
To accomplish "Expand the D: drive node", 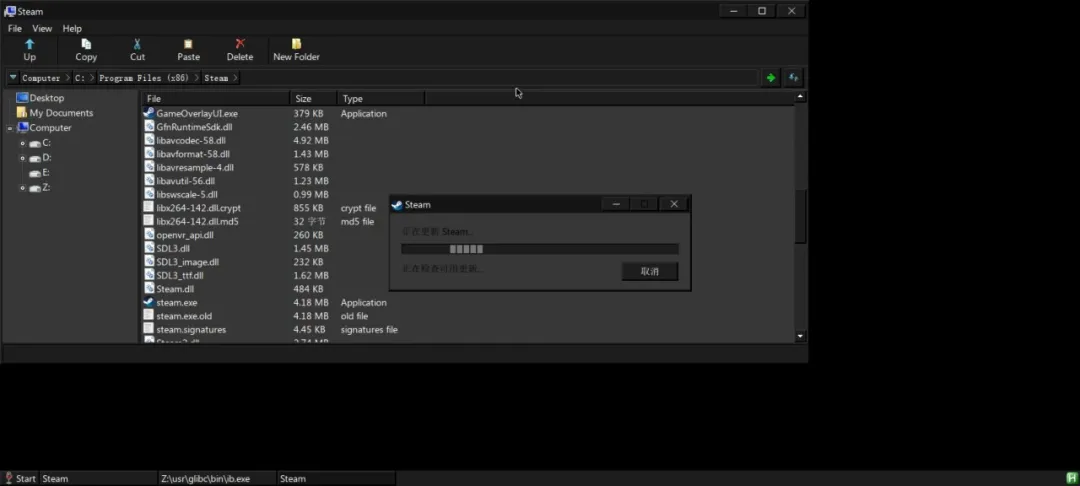I will click(23, 158).
